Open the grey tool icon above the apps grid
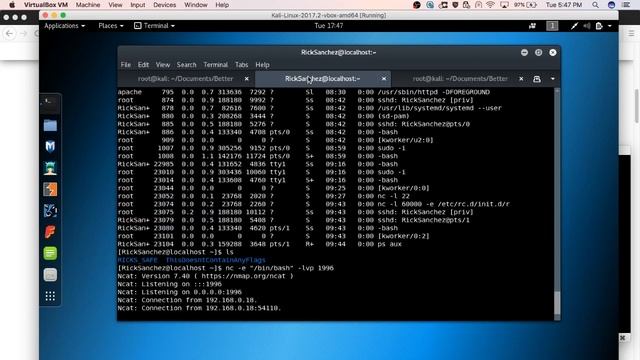 [x=50, y=275]
